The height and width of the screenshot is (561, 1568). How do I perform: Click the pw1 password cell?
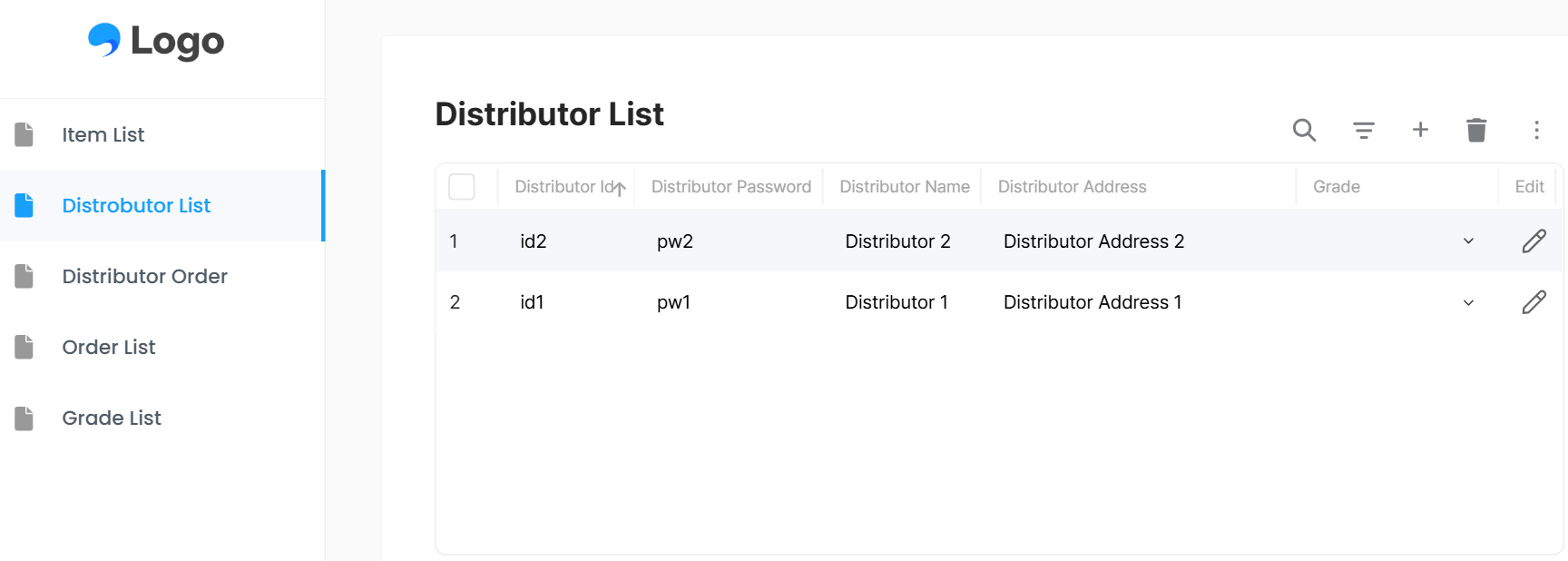673,302
